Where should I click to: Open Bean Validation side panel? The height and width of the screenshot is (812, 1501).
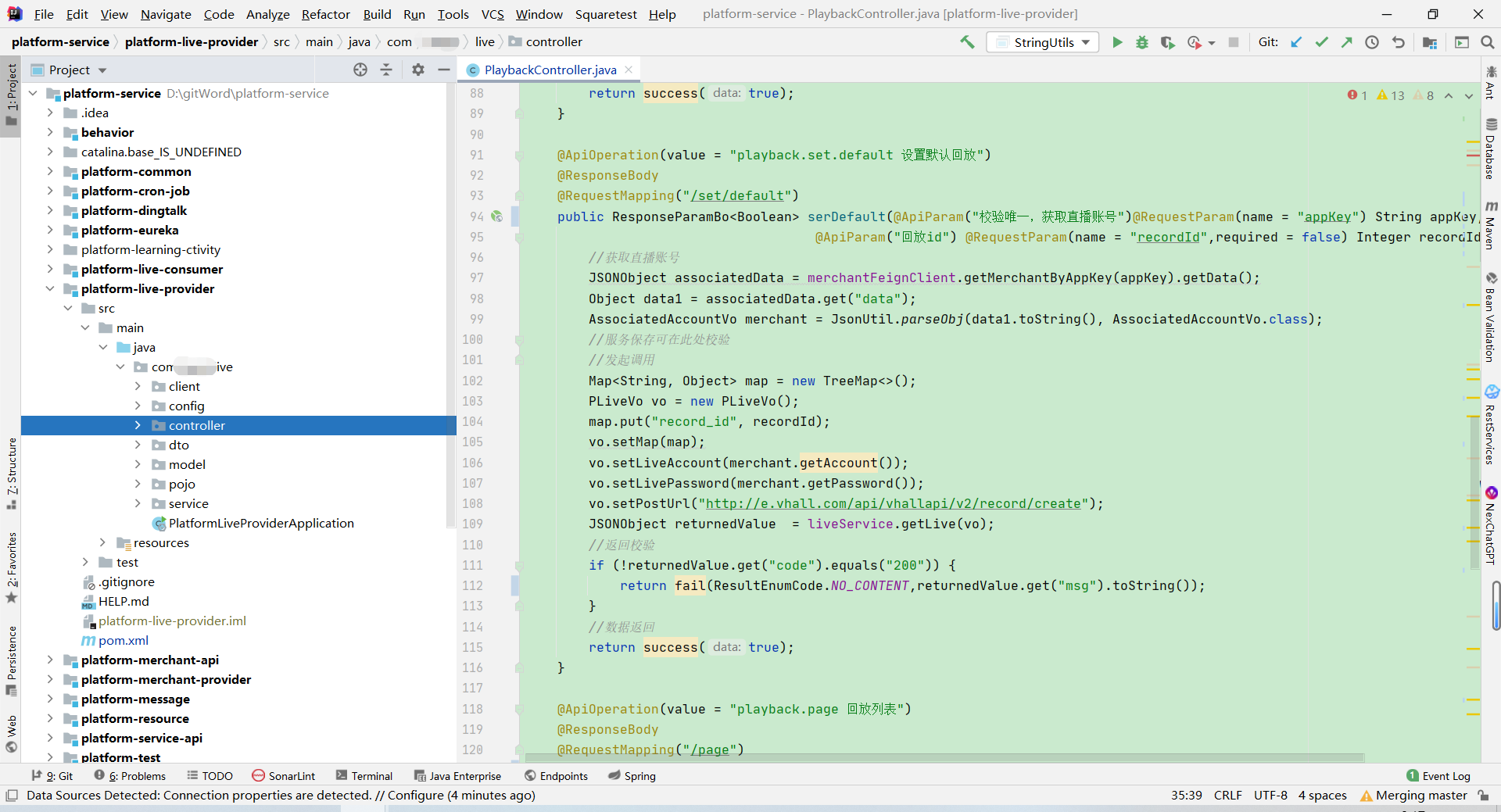pyautogui.click(x=1491, y=317)
